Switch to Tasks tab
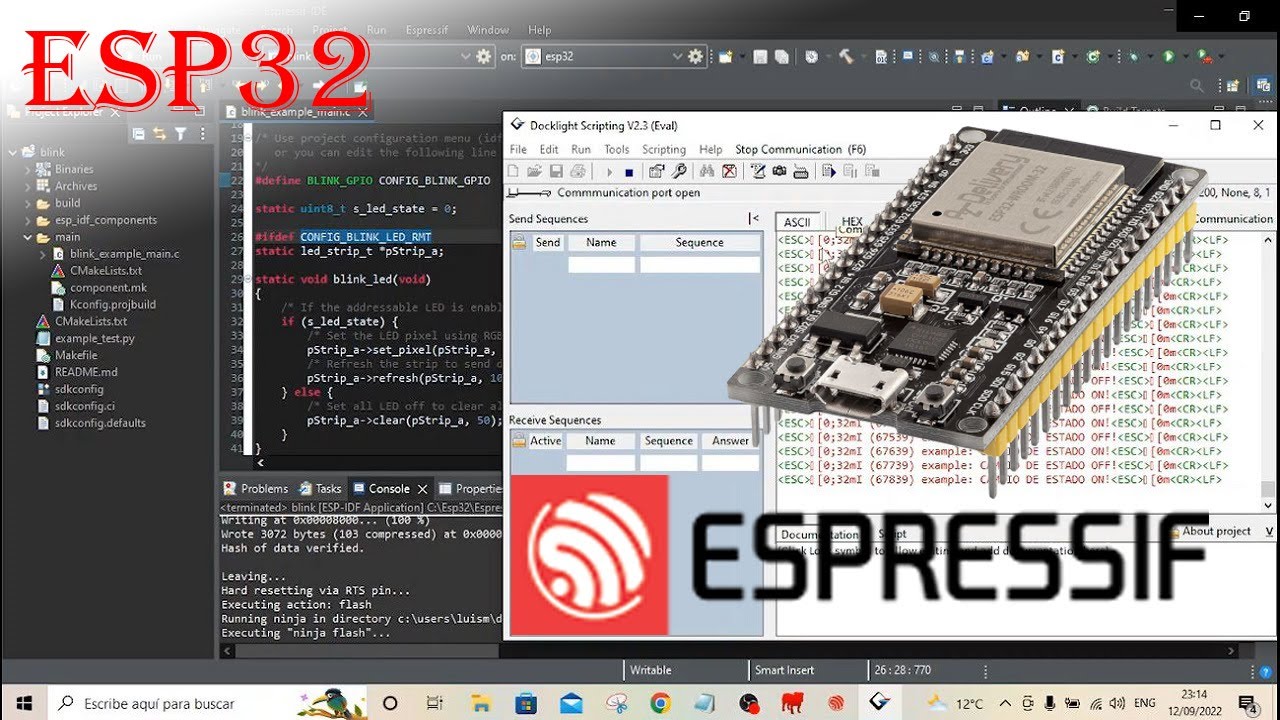Image resolution: width=1280 pixels, height=720 pixels. pos(320,489)
